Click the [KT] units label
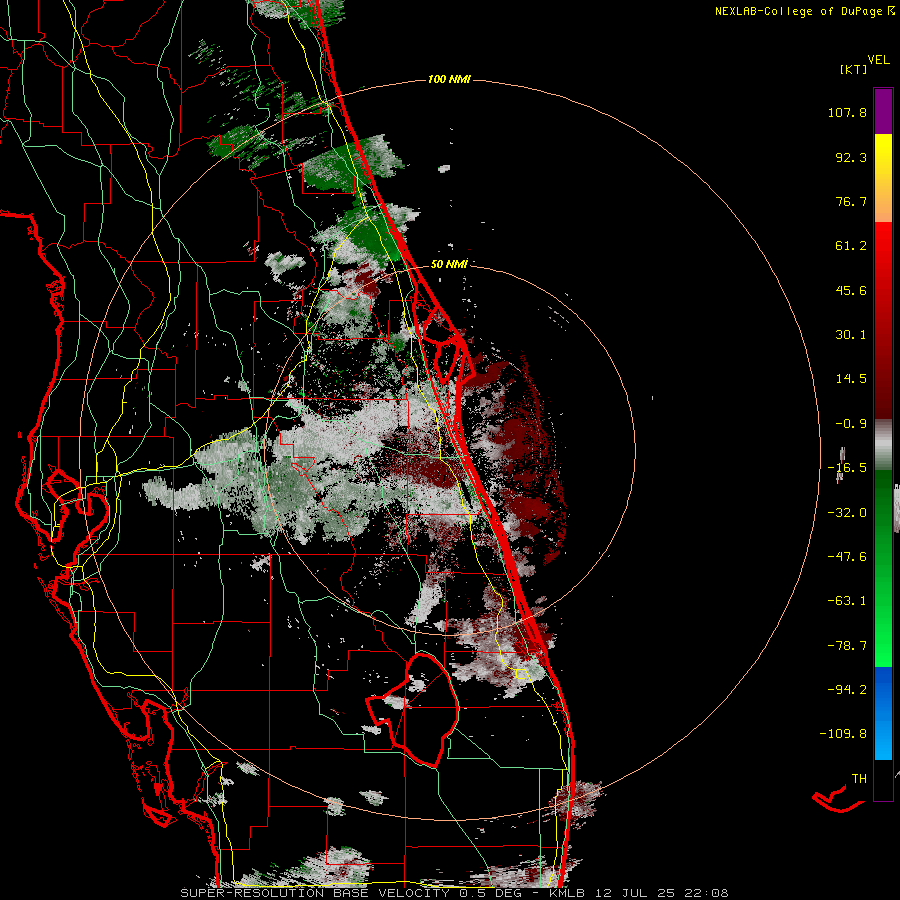The image size is (900, 900). click(853, 69)
